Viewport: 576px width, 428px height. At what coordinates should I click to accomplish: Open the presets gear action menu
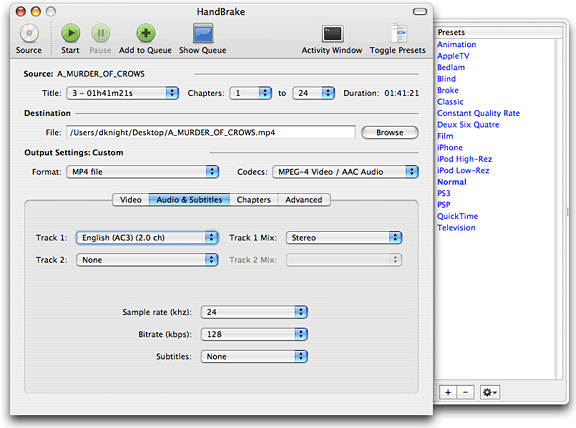pos(490,392)
